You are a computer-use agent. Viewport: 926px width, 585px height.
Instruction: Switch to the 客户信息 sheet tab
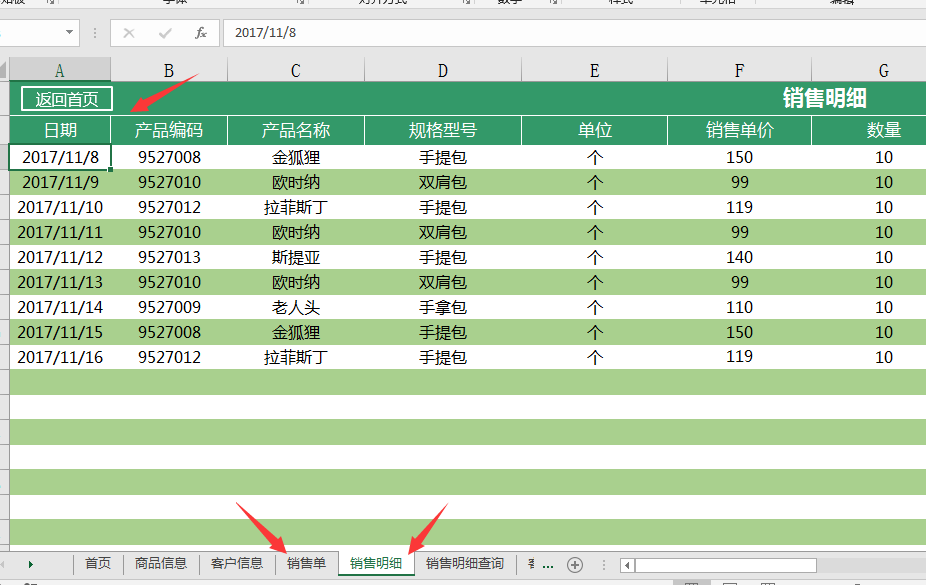tap(237, 564)
